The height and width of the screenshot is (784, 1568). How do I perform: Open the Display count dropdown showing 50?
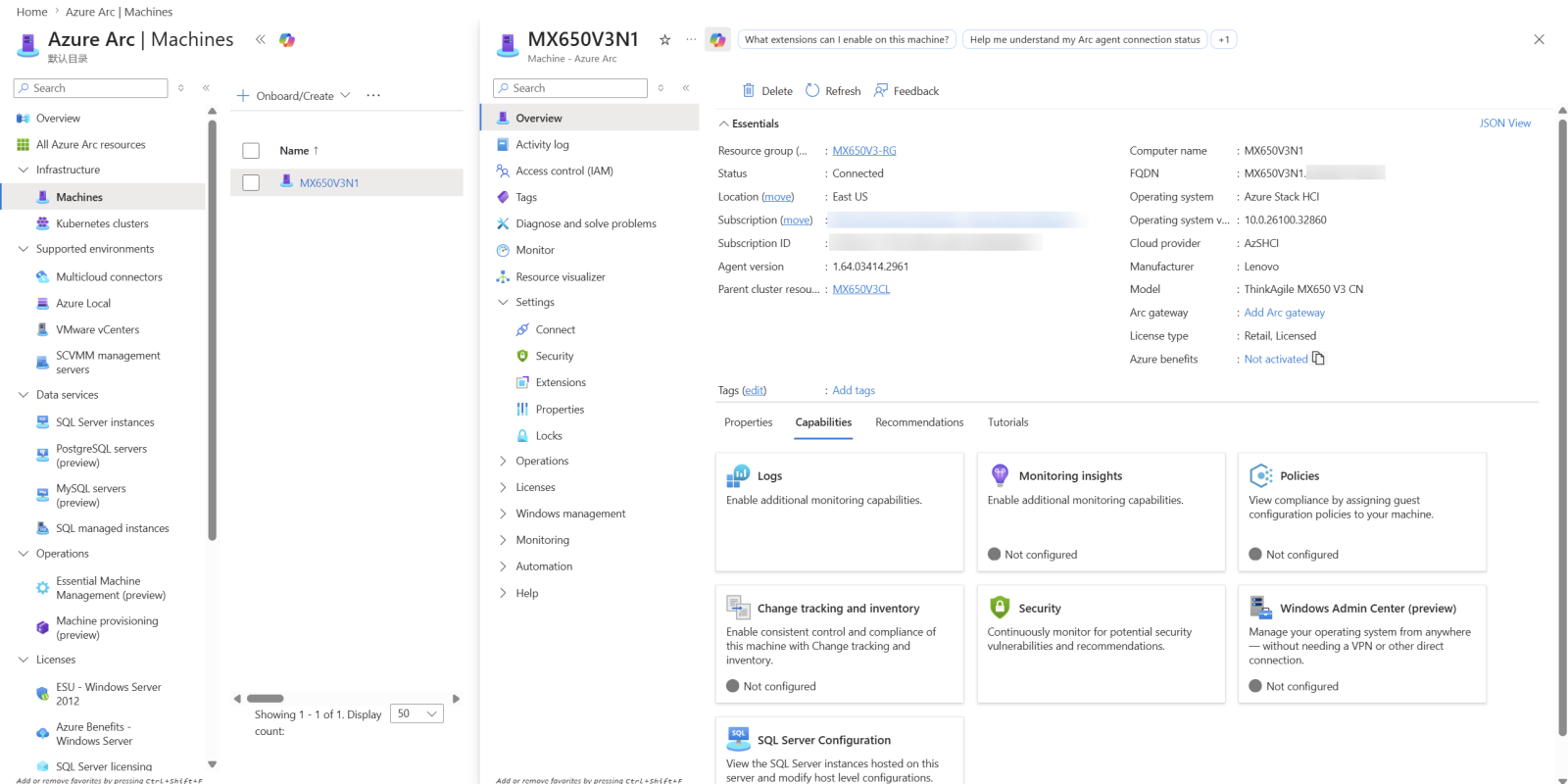click(416, 713)
